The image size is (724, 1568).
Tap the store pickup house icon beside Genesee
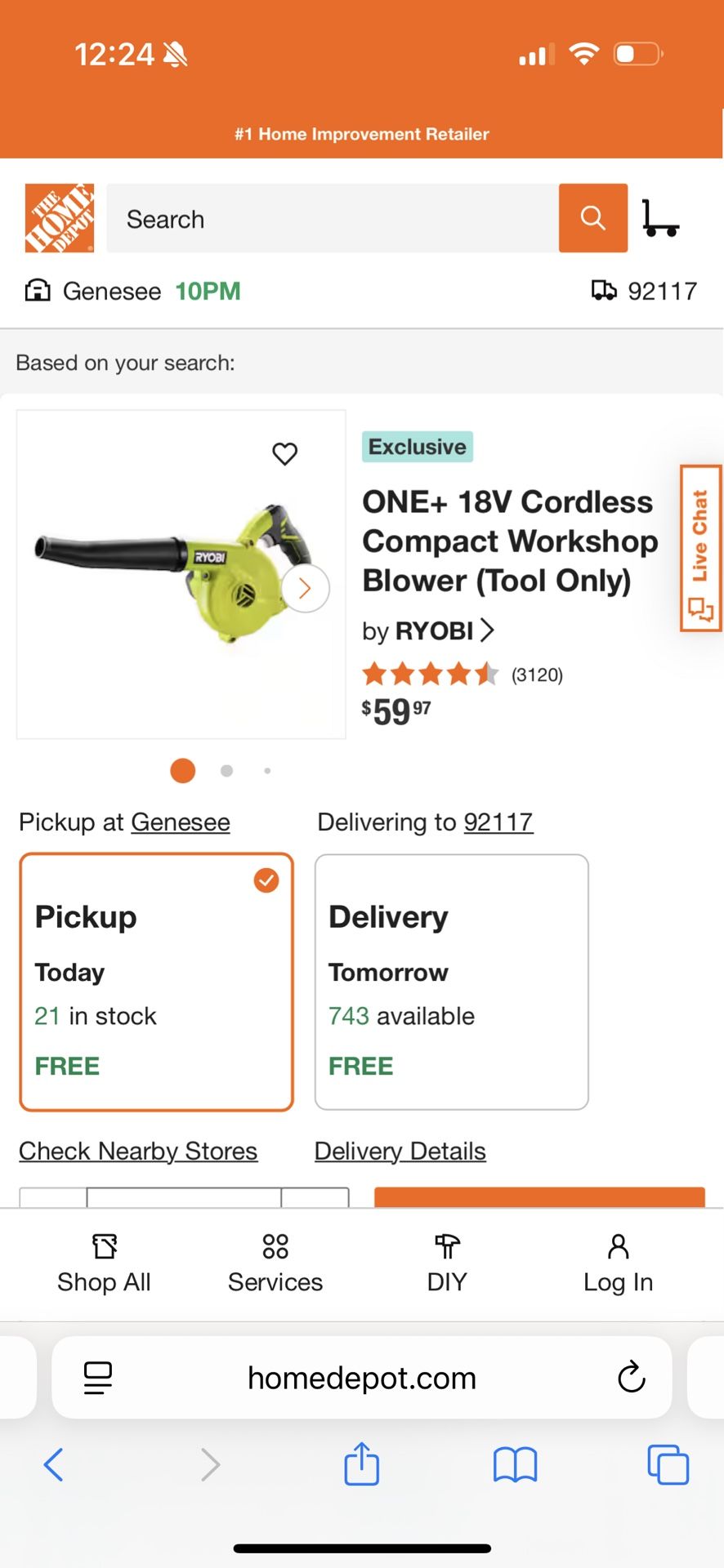tap(36, 291)
